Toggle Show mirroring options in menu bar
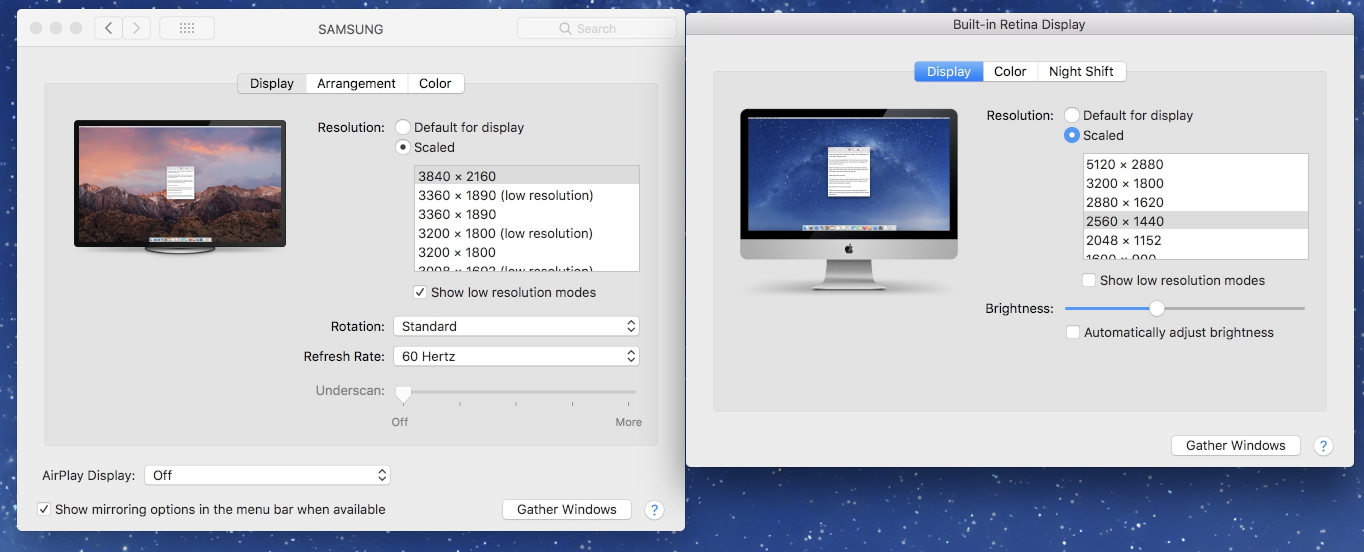Screen dimensions: 1364x552 pos(44,509)
